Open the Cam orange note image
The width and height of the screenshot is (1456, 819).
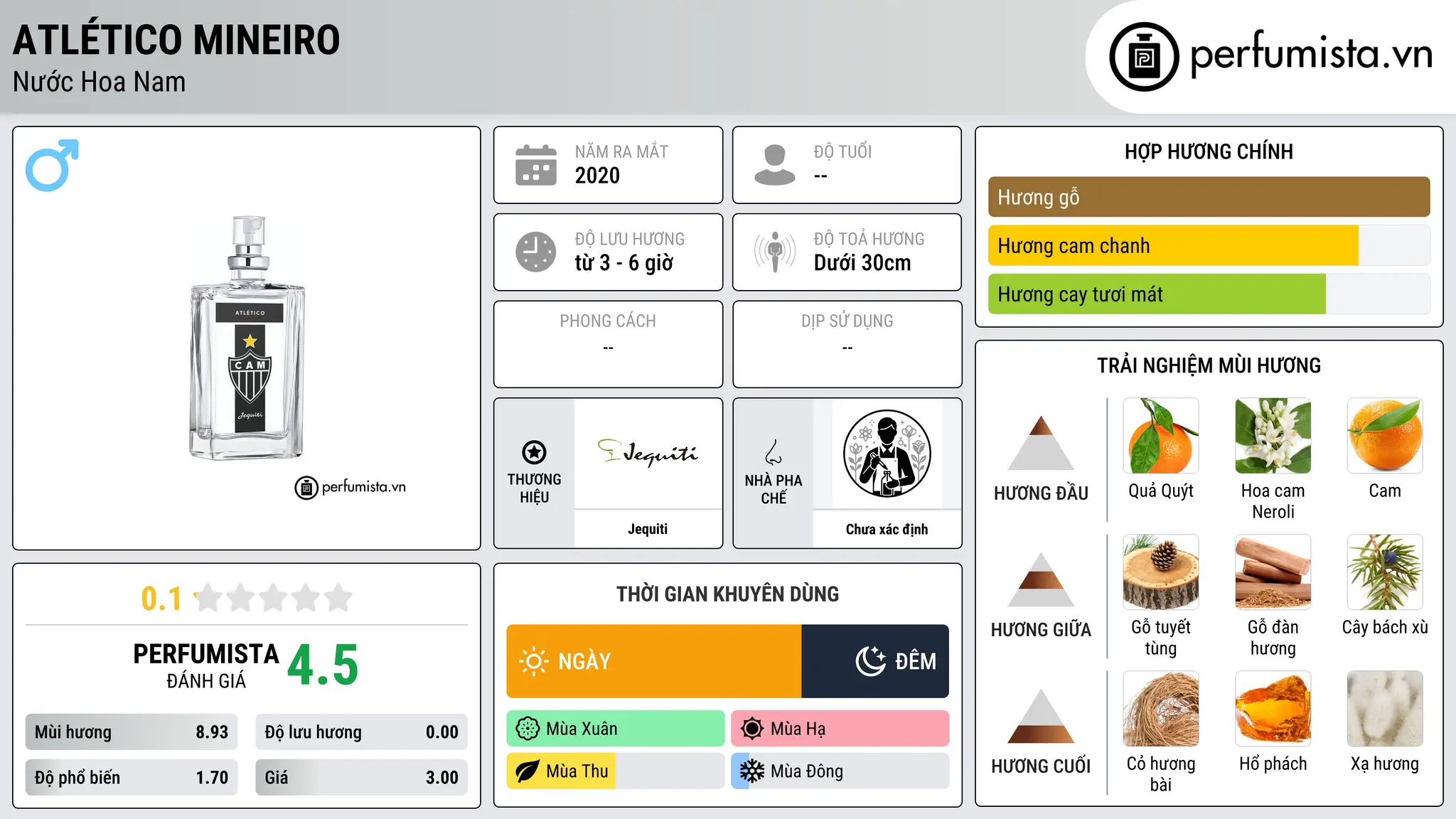point(1385,436)
